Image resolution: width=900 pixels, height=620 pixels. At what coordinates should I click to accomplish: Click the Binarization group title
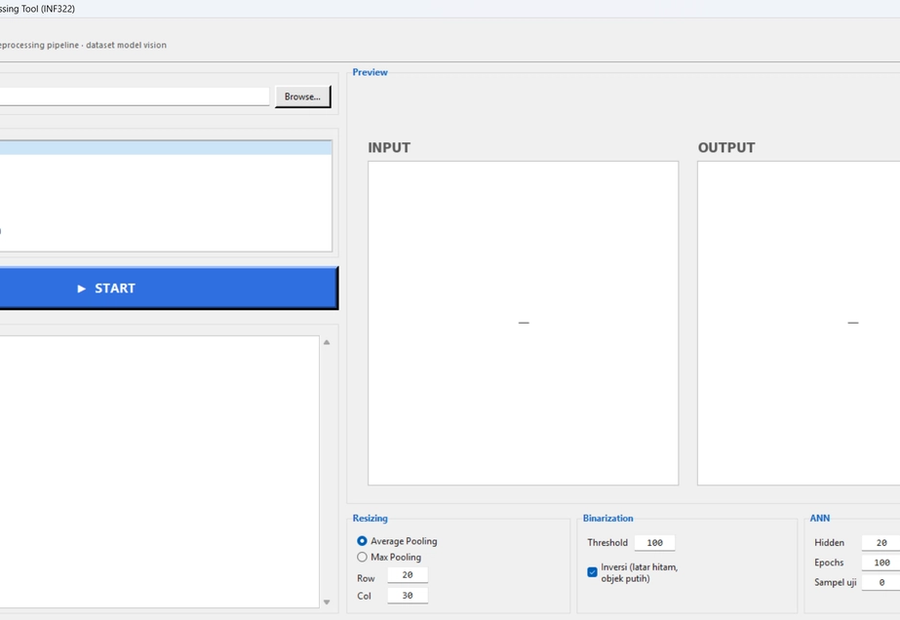608,518
